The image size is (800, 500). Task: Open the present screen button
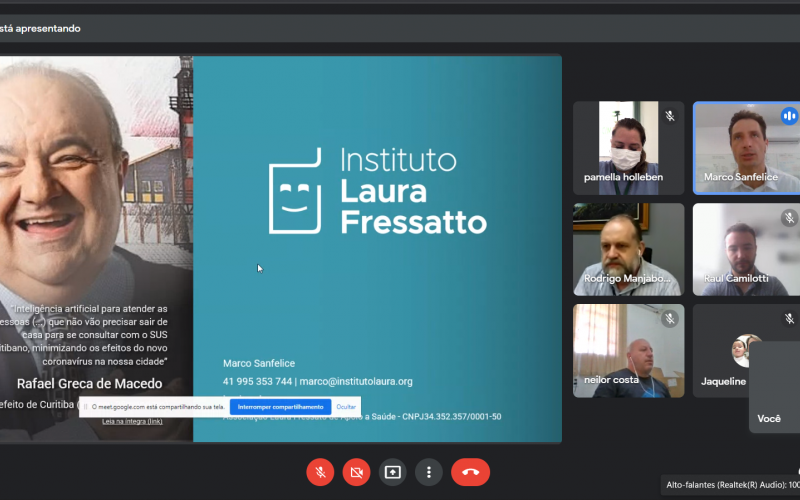pyautogui.click(x=392, y=472)
